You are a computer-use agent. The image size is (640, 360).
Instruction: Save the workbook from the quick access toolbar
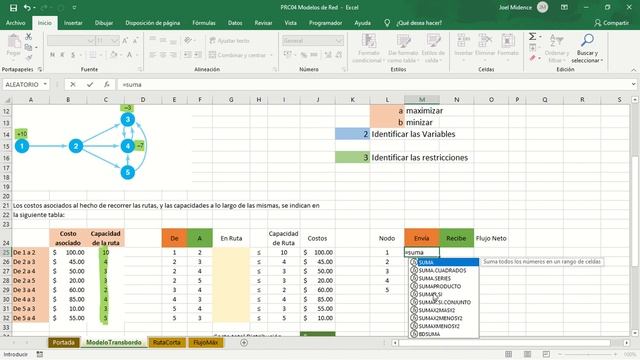coord(13,8)
